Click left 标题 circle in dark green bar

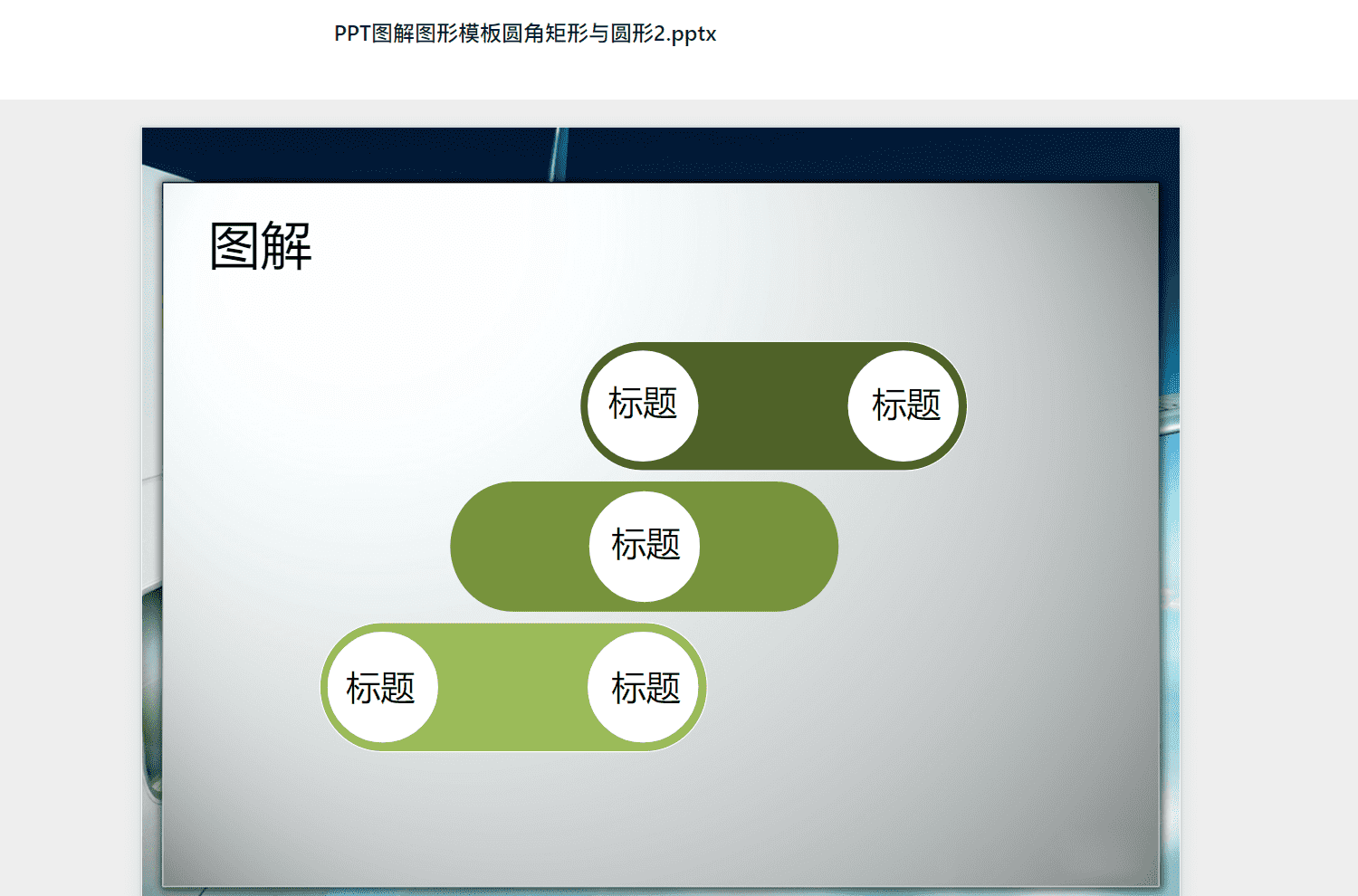click(643, 405)
